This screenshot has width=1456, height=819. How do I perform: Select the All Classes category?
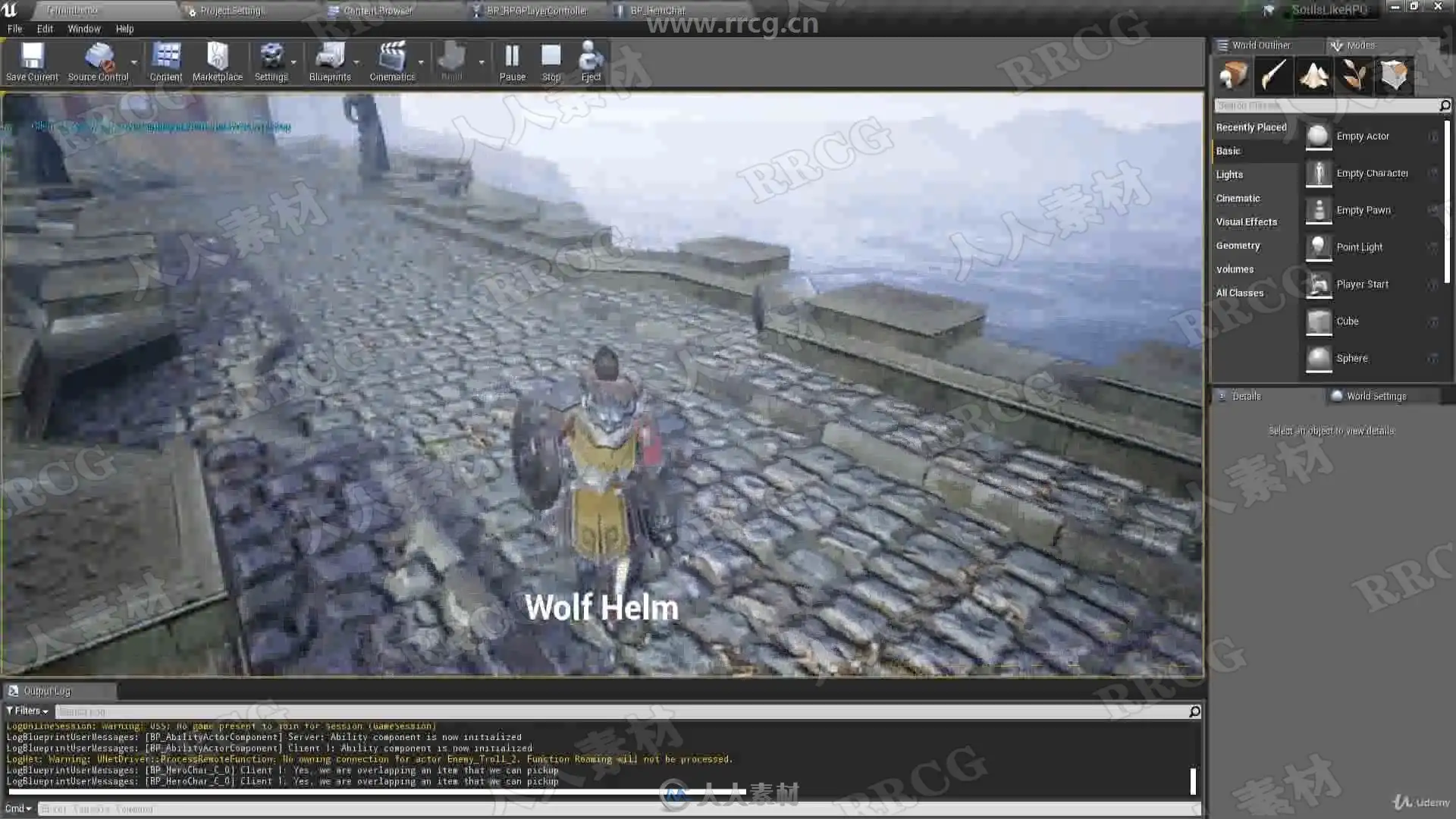click(1239, 293)
